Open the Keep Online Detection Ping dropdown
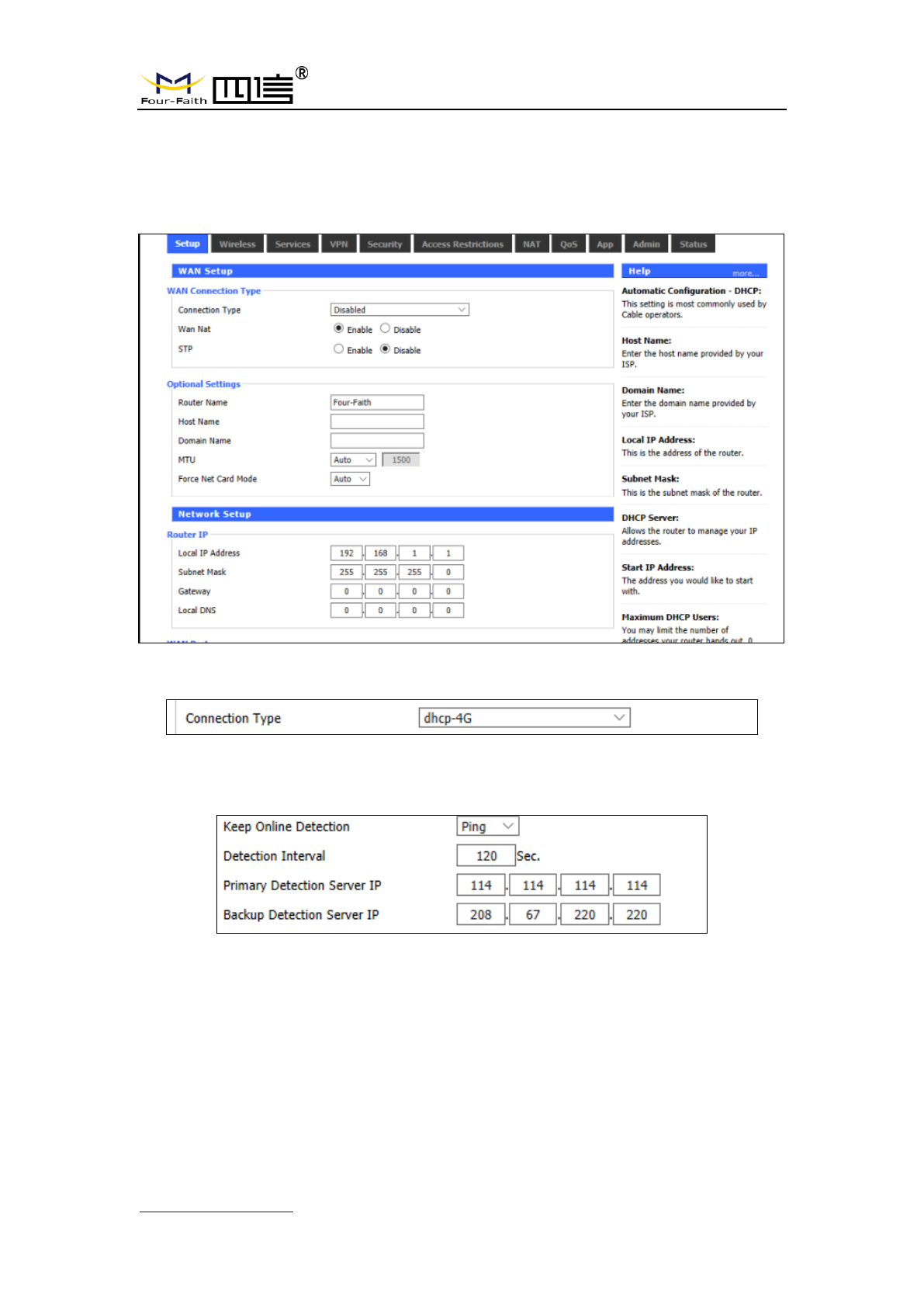Viewport: 924px width, 1307px height. pos(488,827)
